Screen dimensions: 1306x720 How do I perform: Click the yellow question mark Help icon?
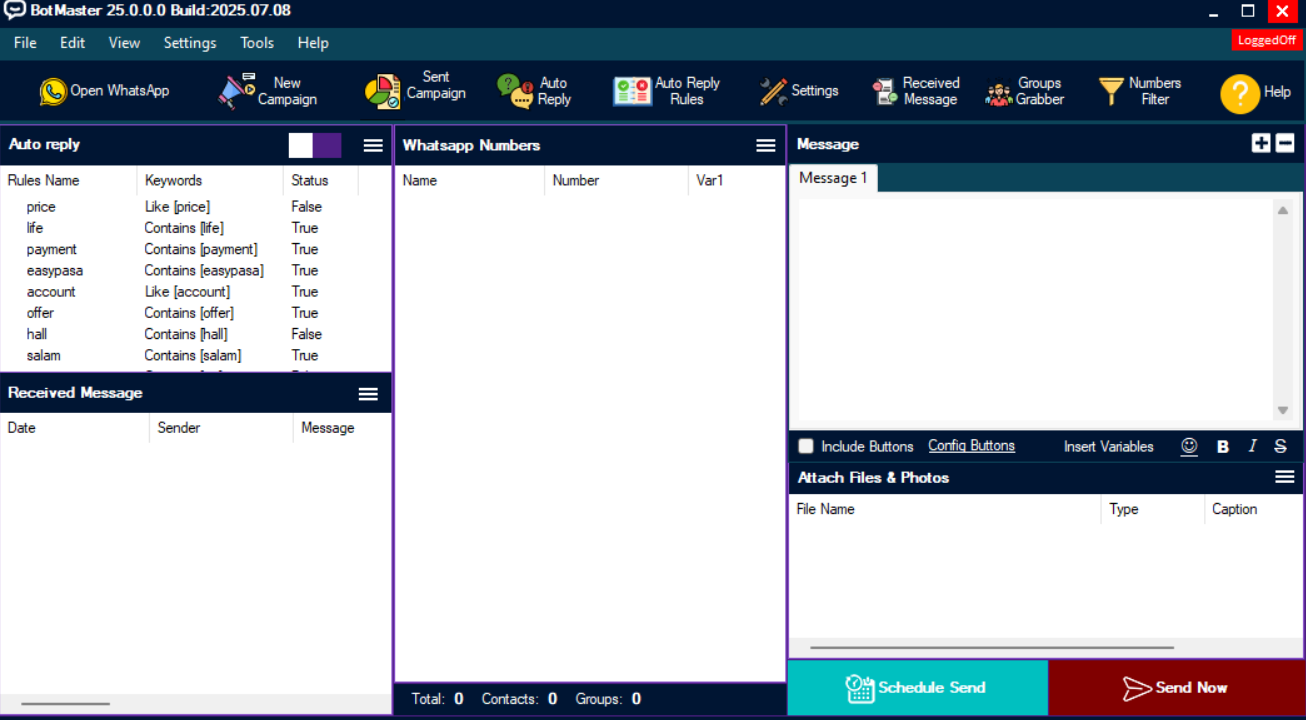point(1240,94)
